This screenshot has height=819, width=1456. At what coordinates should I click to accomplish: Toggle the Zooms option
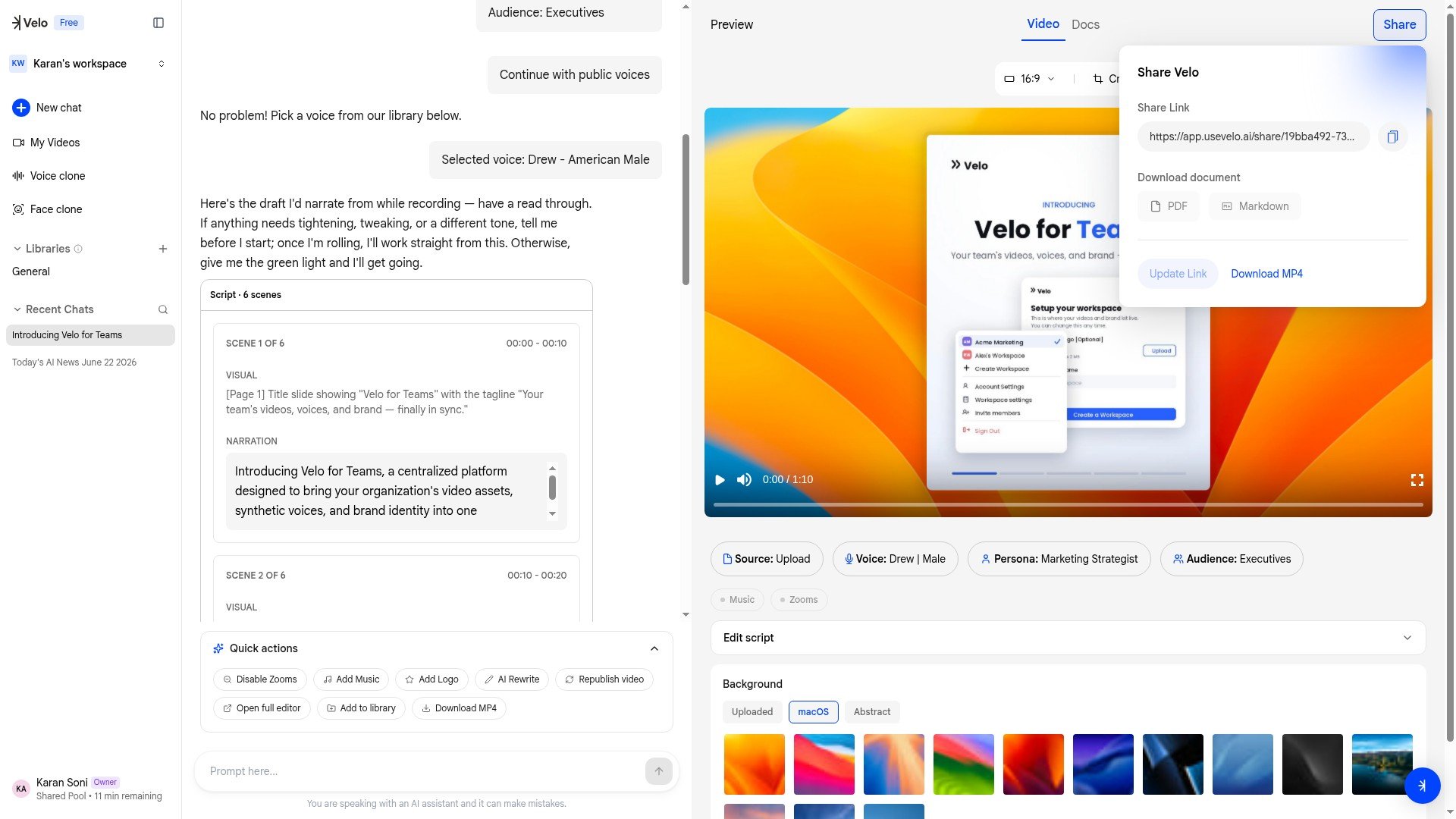click(x=799, y=600)
